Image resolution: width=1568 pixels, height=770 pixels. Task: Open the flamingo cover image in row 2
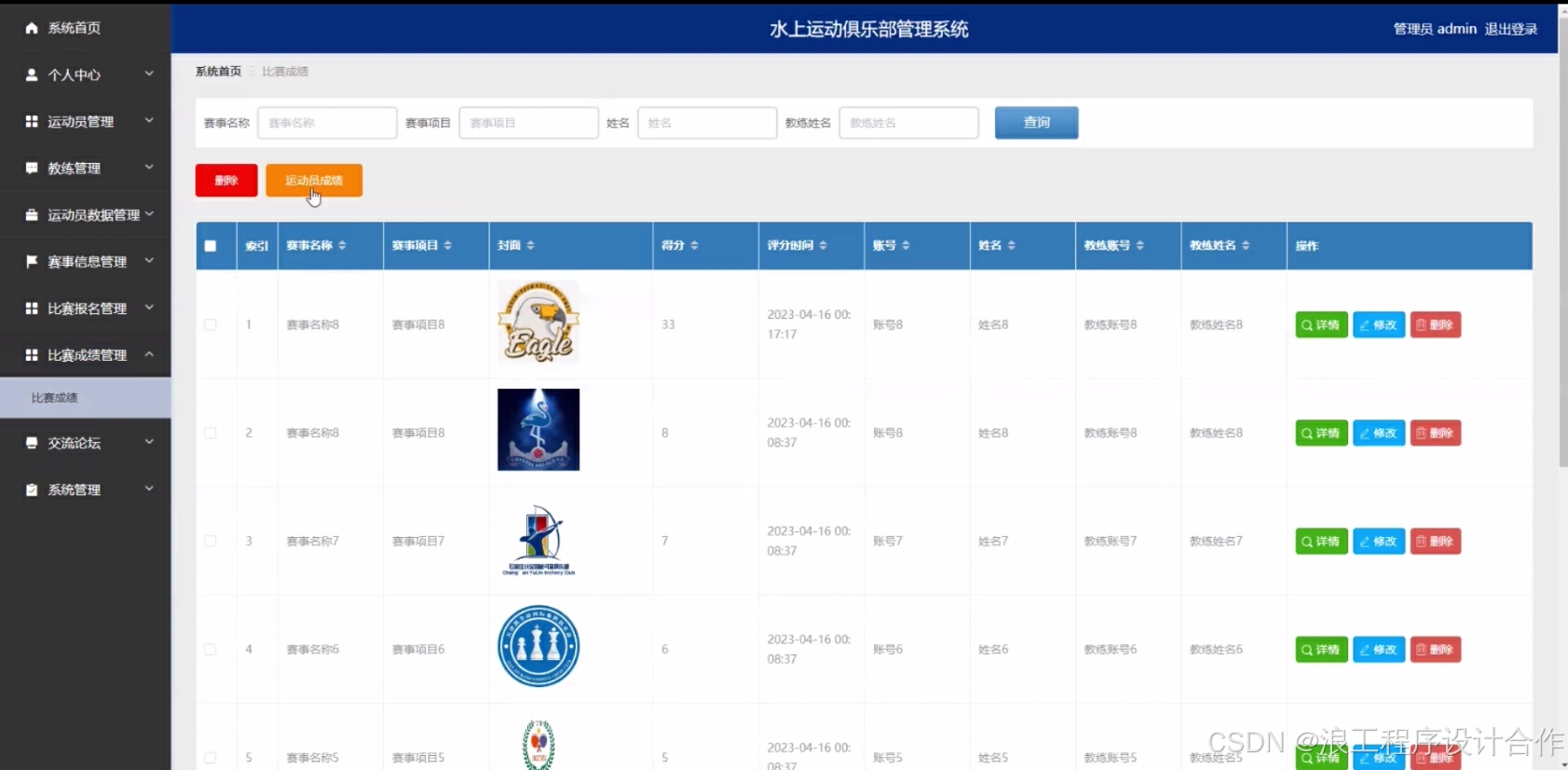[539, 430]
